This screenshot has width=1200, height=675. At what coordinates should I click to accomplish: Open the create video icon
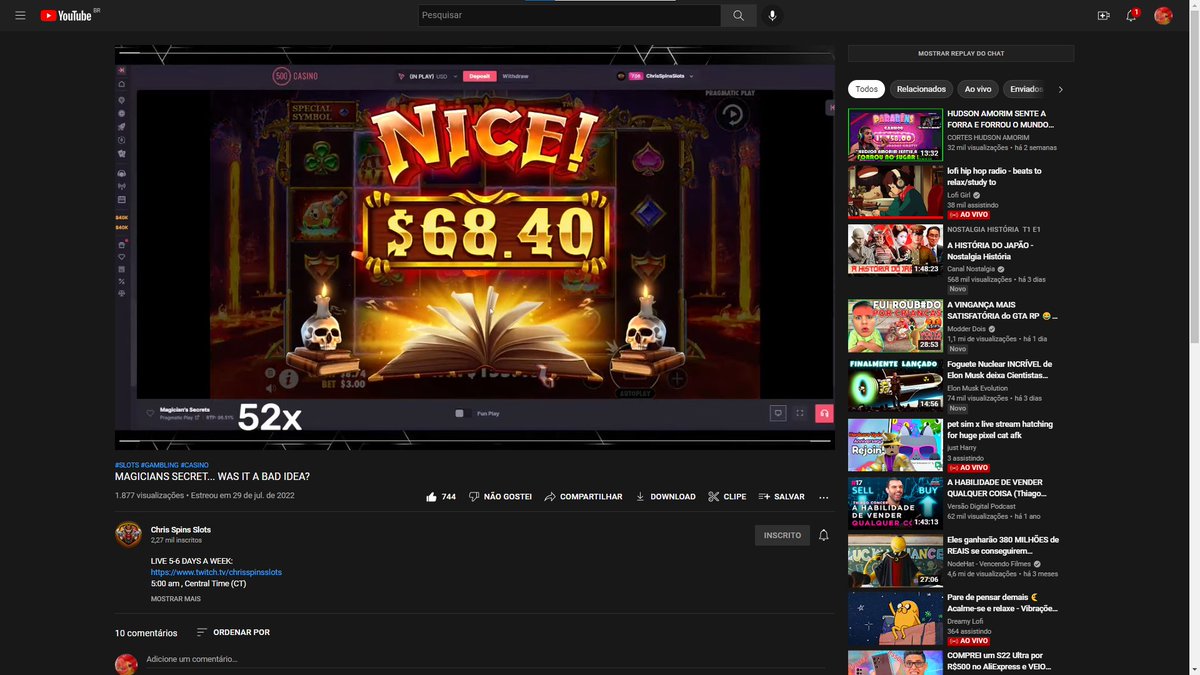pyautogui.click(x=1104, y=16)
